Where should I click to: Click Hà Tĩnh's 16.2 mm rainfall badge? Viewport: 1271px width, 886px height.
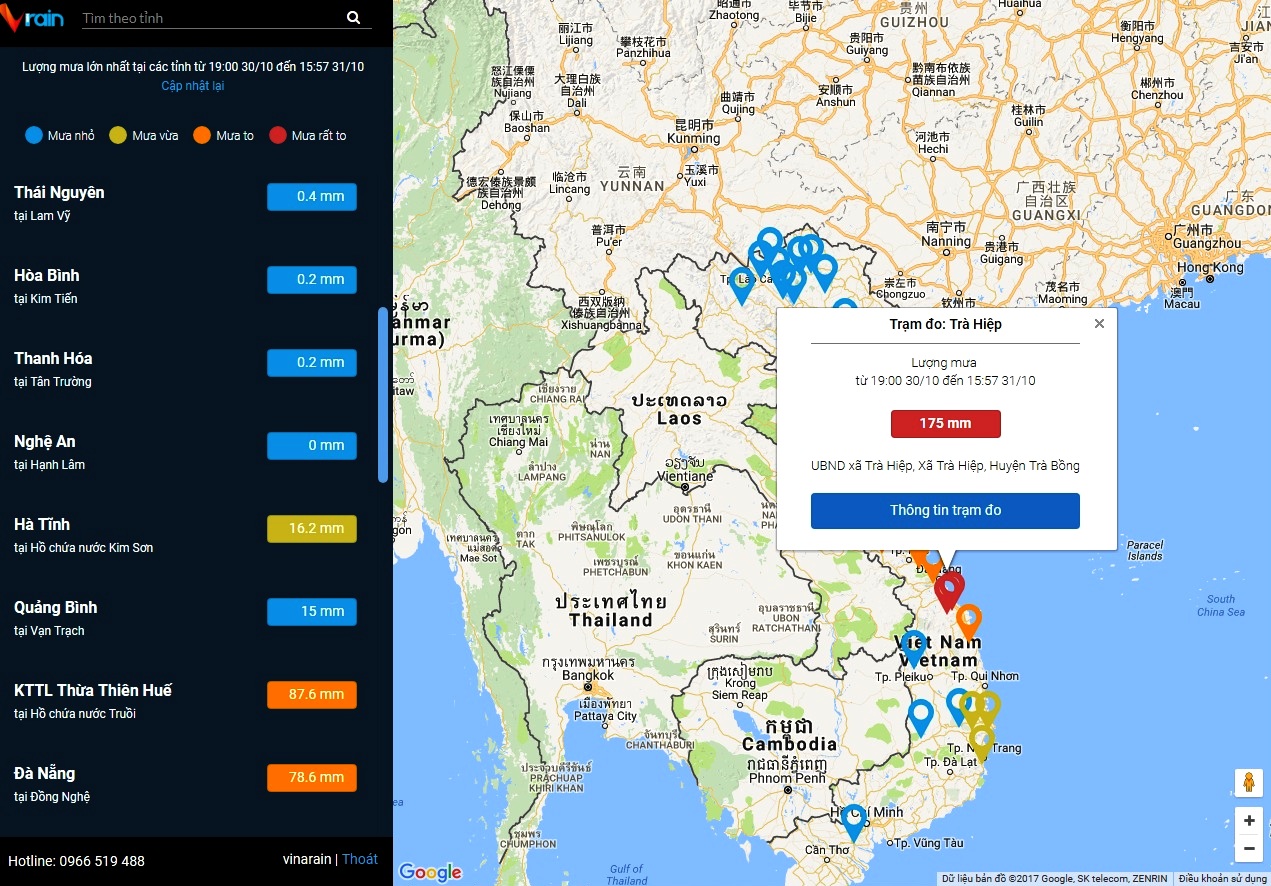pos(312,529)
